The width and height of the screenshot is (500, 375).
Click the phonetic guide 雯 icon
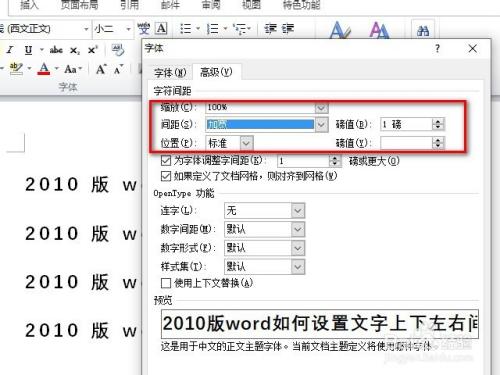coord(144,29)
